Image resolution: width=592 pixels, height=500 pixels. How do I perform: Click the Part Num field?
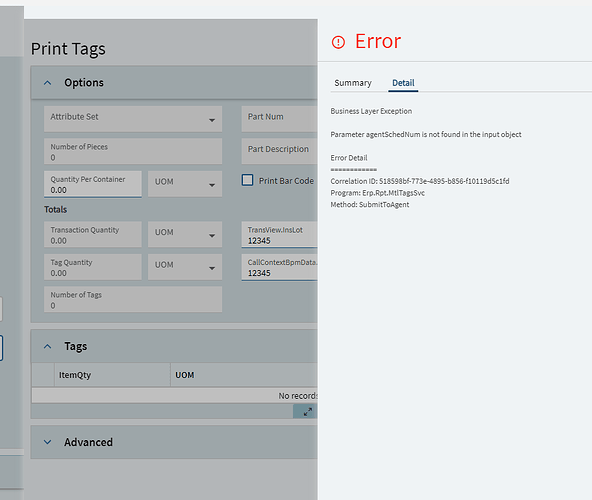point(279,119)
